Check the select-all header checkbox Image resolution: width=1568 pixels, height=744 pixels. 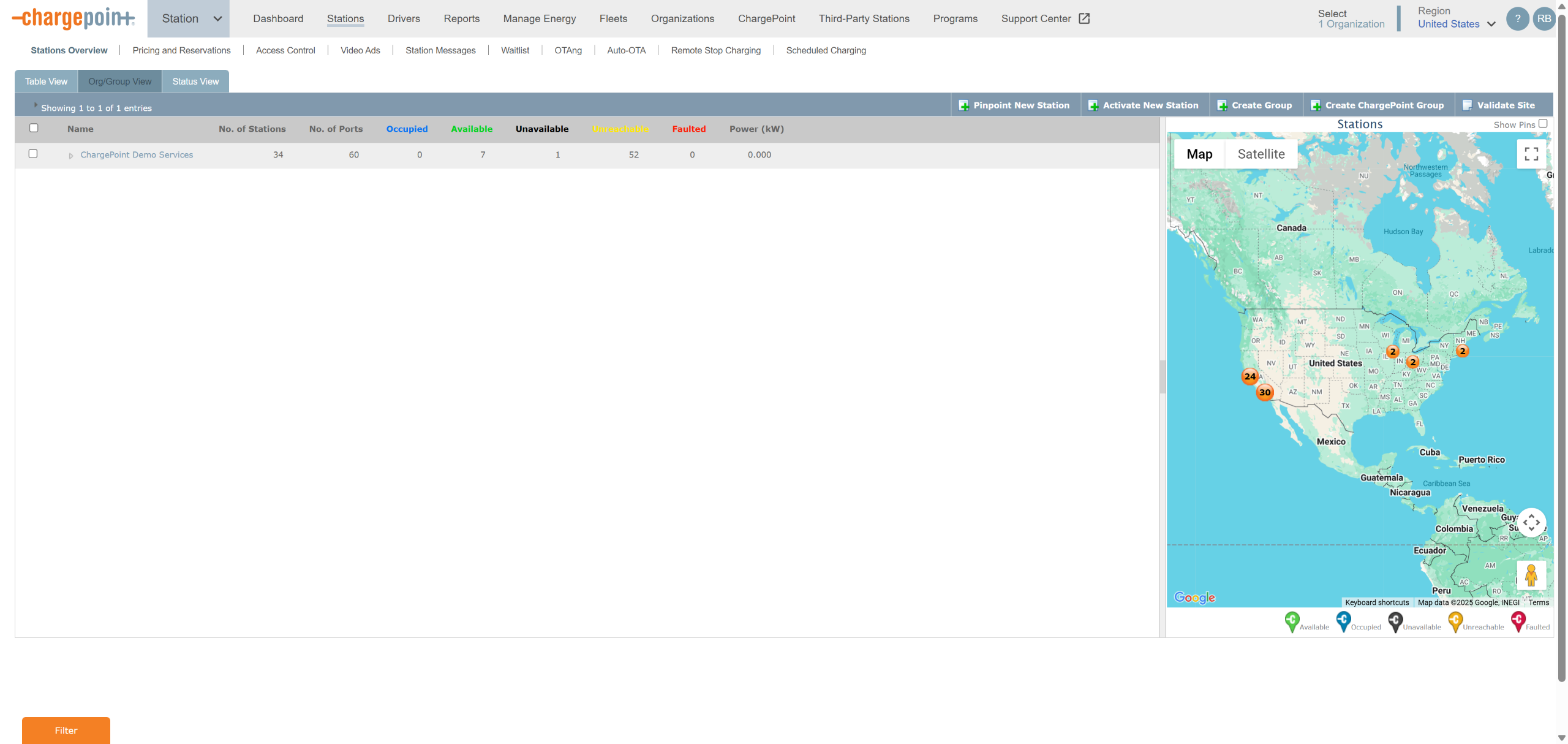coord(34,128)
